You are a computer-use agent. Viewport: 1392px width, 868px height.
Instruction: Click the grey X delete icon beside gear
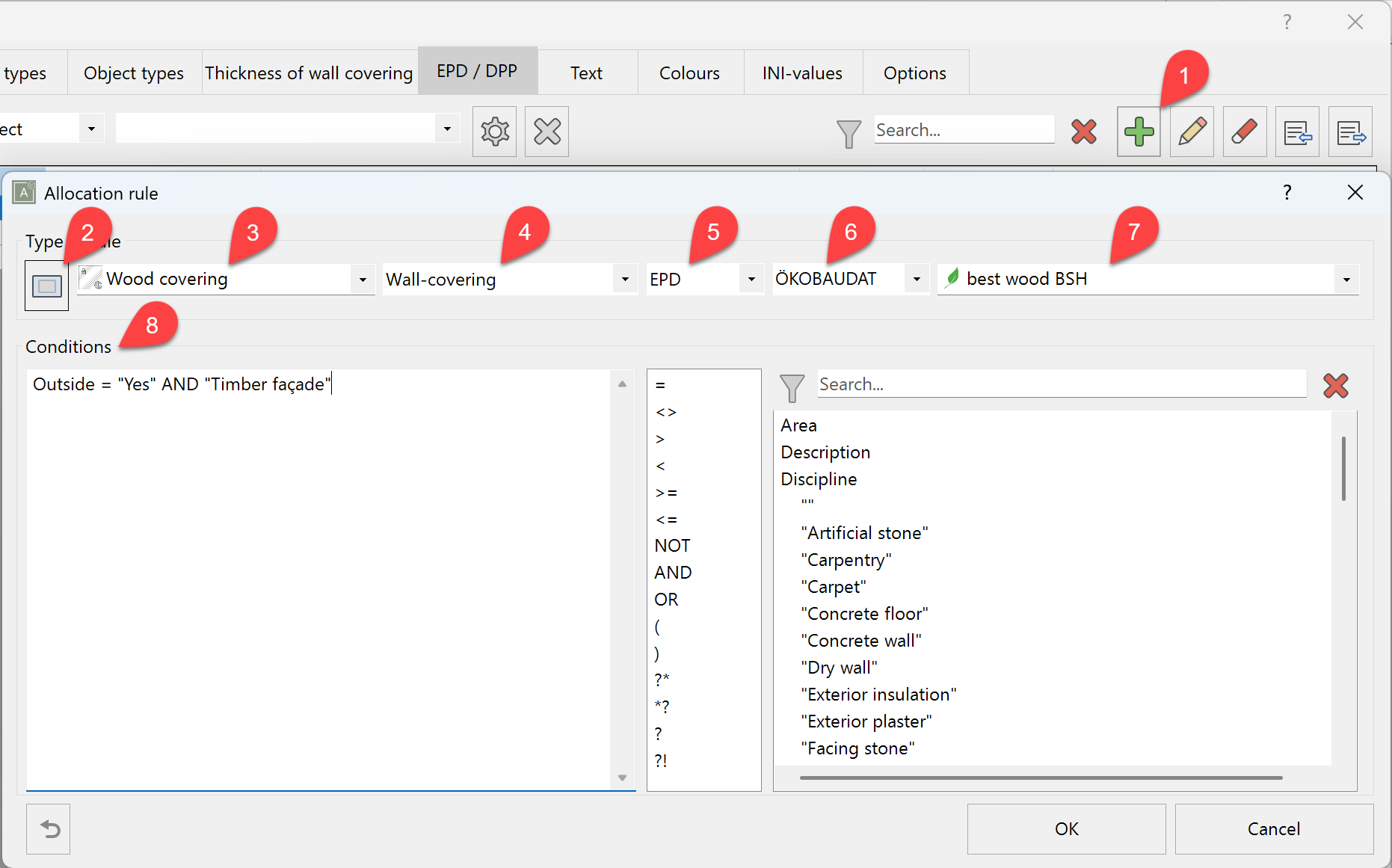pyautogui.click(x=546, y=132)
